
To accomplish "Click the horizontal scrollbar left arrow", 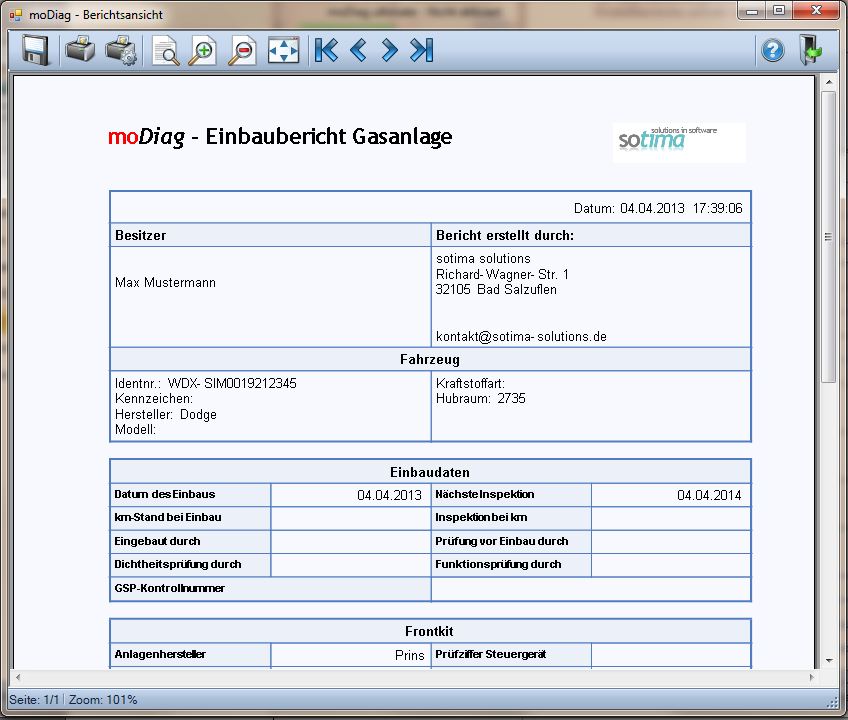I will point(17,678).
